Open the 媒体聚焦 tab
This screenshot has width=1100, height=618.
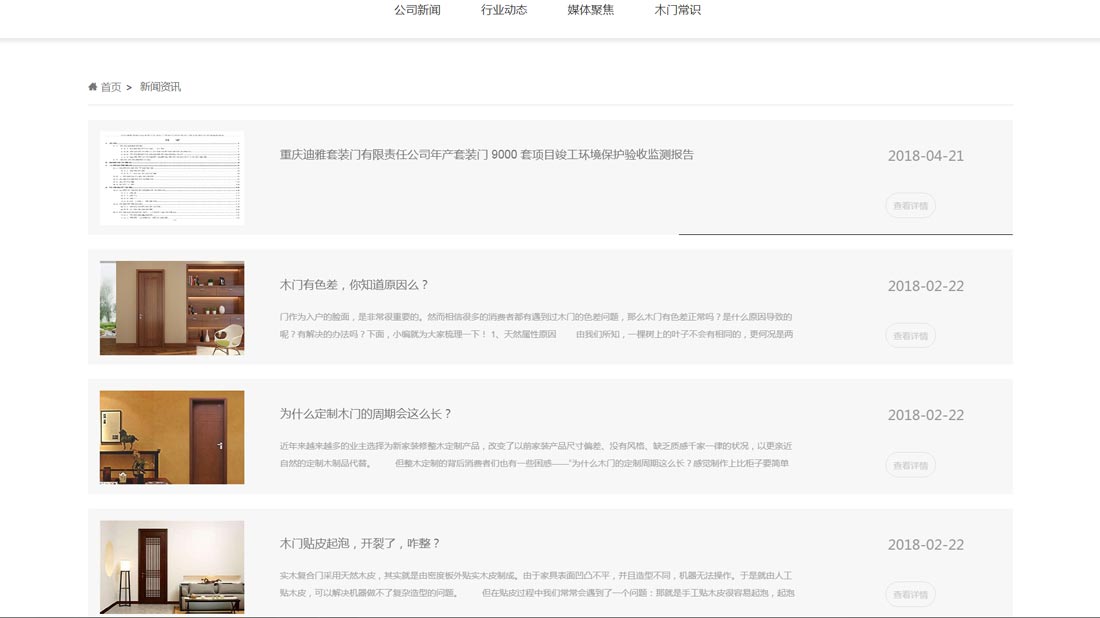590,9
